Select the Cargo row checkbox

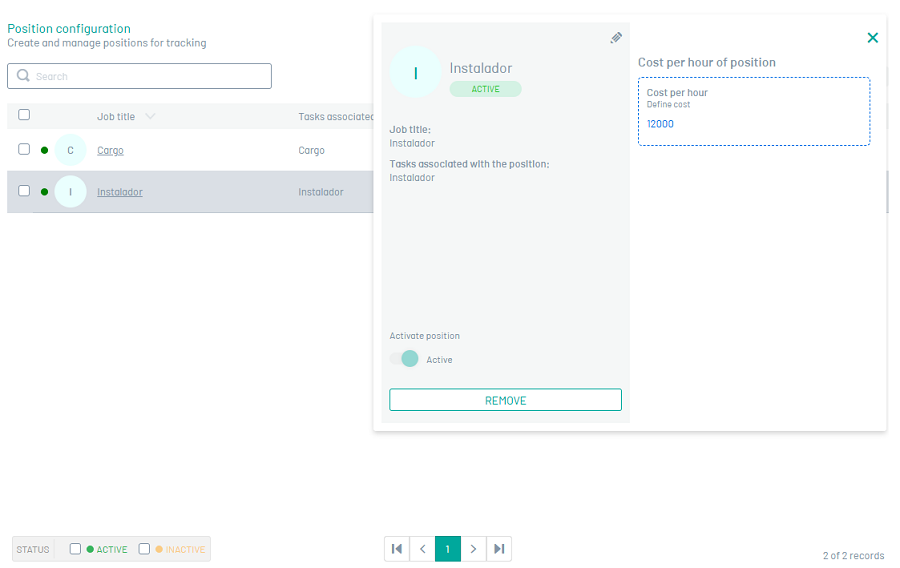pos(24,149)
